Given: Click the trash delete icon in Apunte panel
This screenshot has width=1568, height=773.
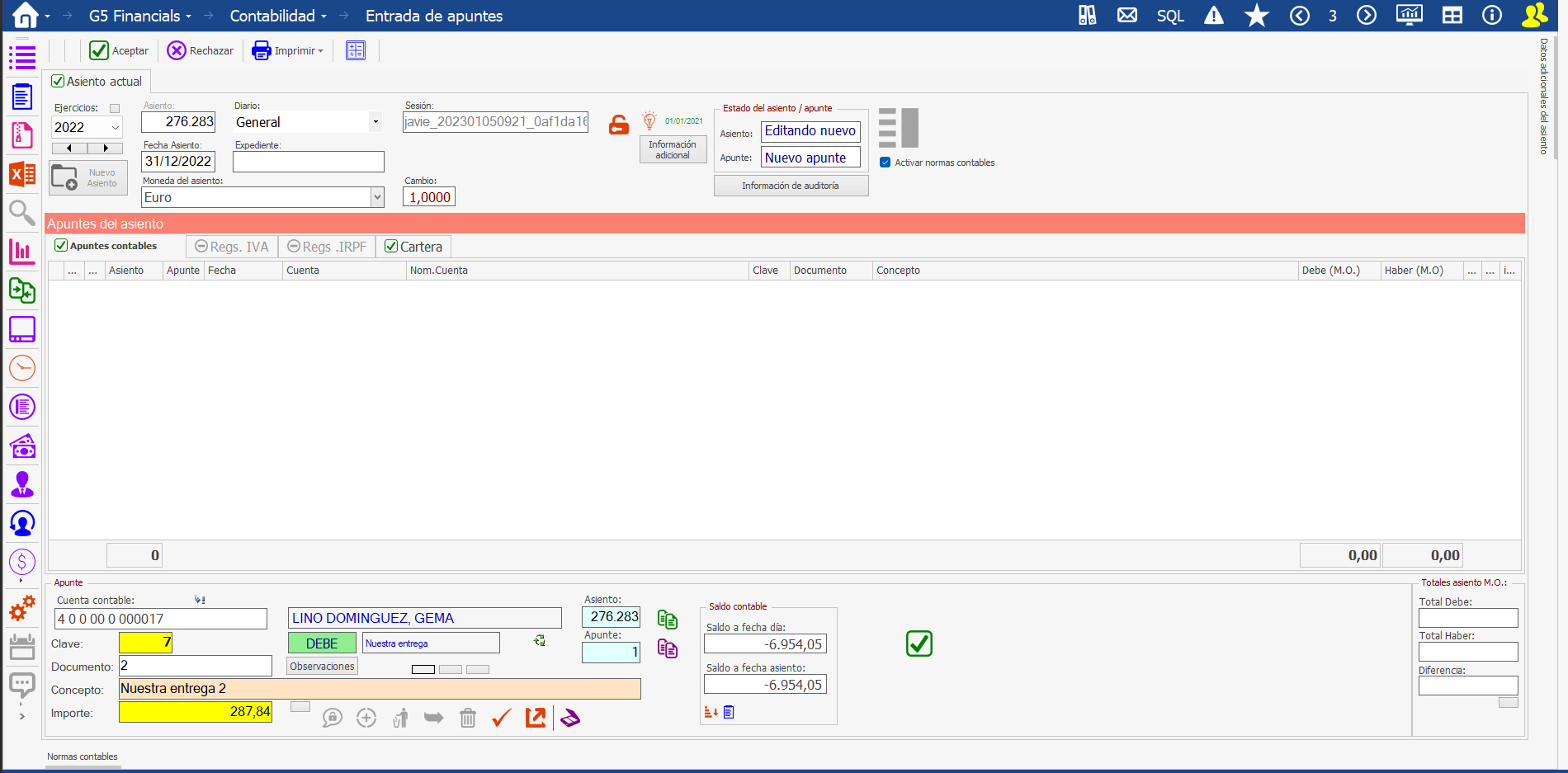Looking at the screenshot, I should point(468,718).
